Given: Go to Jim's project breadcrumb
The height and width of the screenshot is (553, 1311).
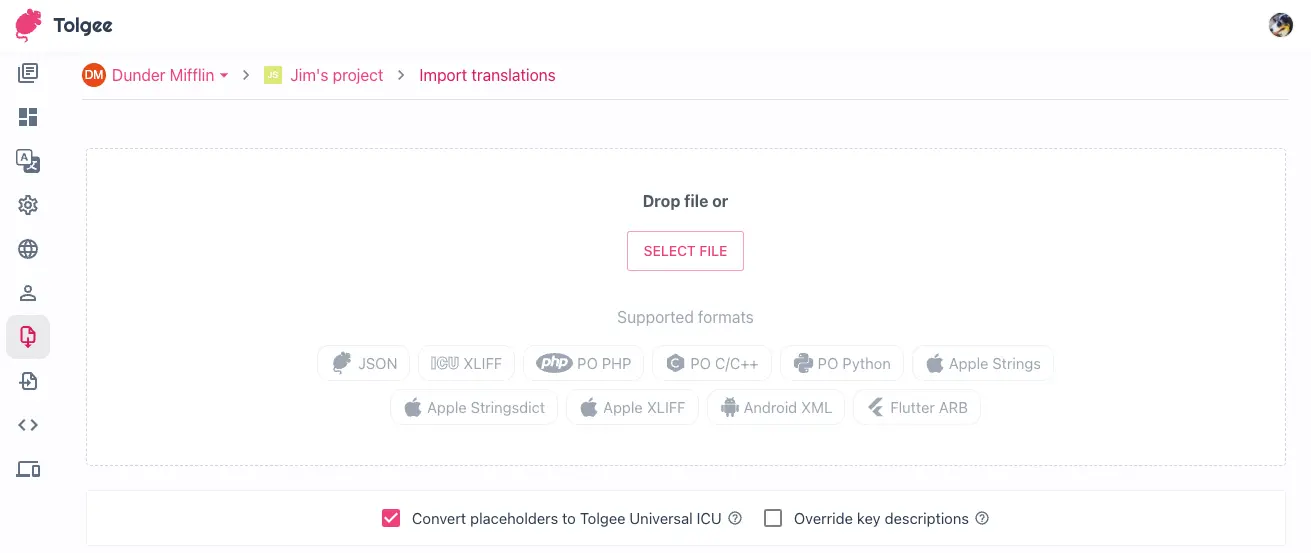Looking at the screenshot, I should (x=336, y=75).
